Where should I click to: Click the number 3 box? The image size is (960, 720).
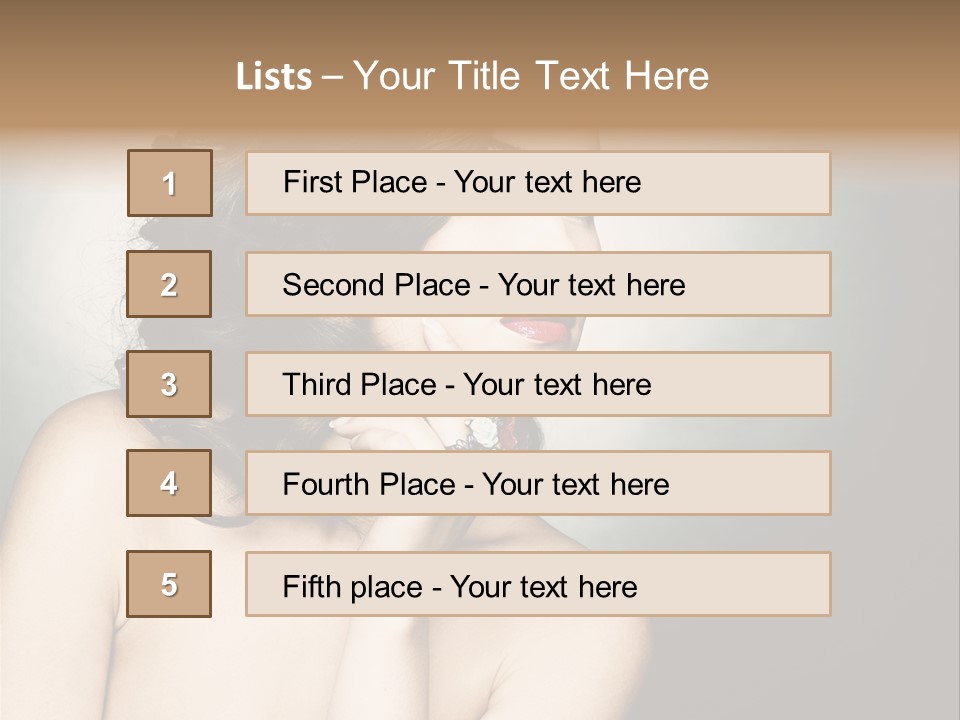(x=169, y=384)
